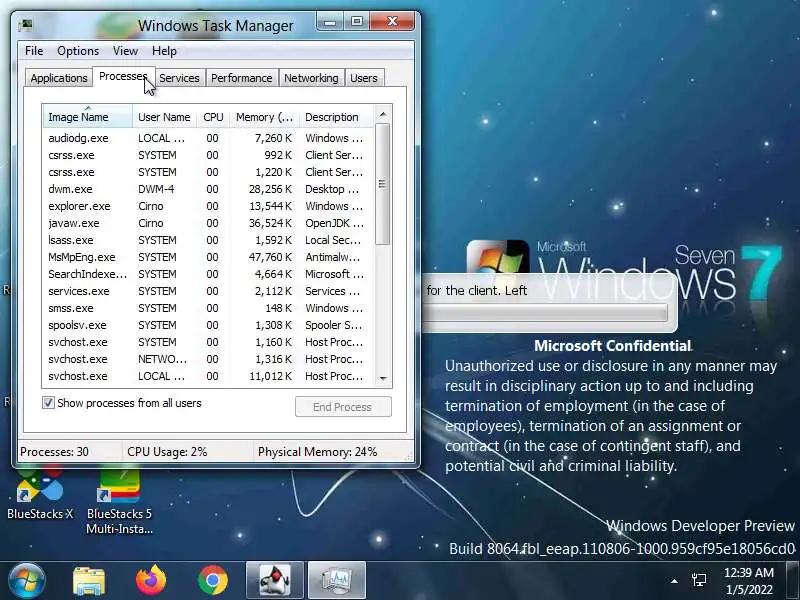Select the javaw.exe process
Image resolution: width=800 pixels, height=600 pixels.
point(208,223)
